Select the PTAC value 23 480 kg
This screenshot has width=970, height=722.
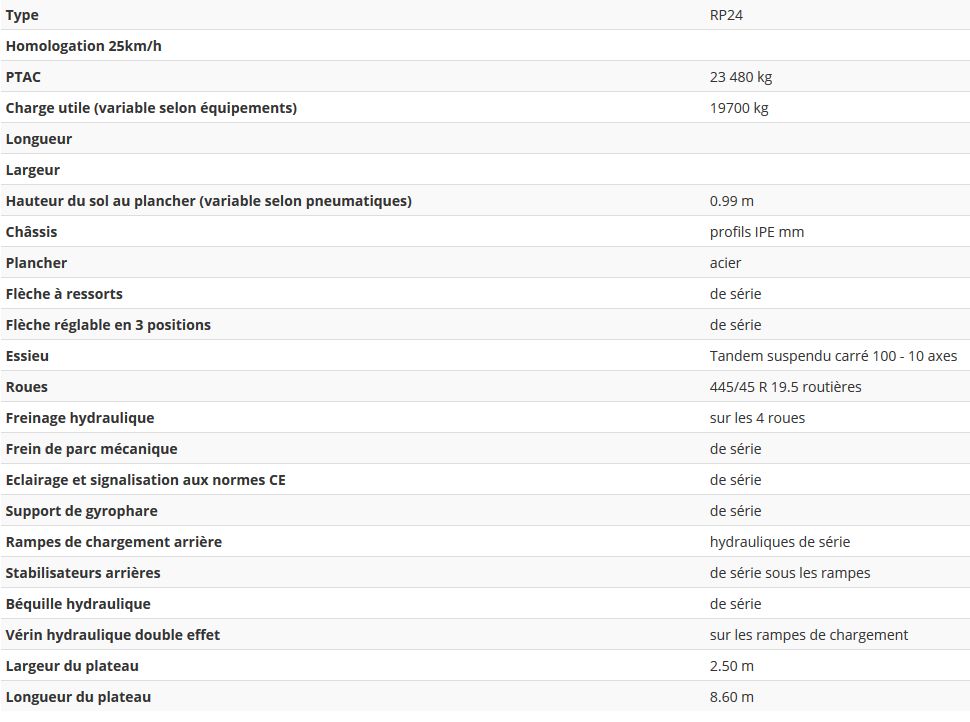(740, 77)
